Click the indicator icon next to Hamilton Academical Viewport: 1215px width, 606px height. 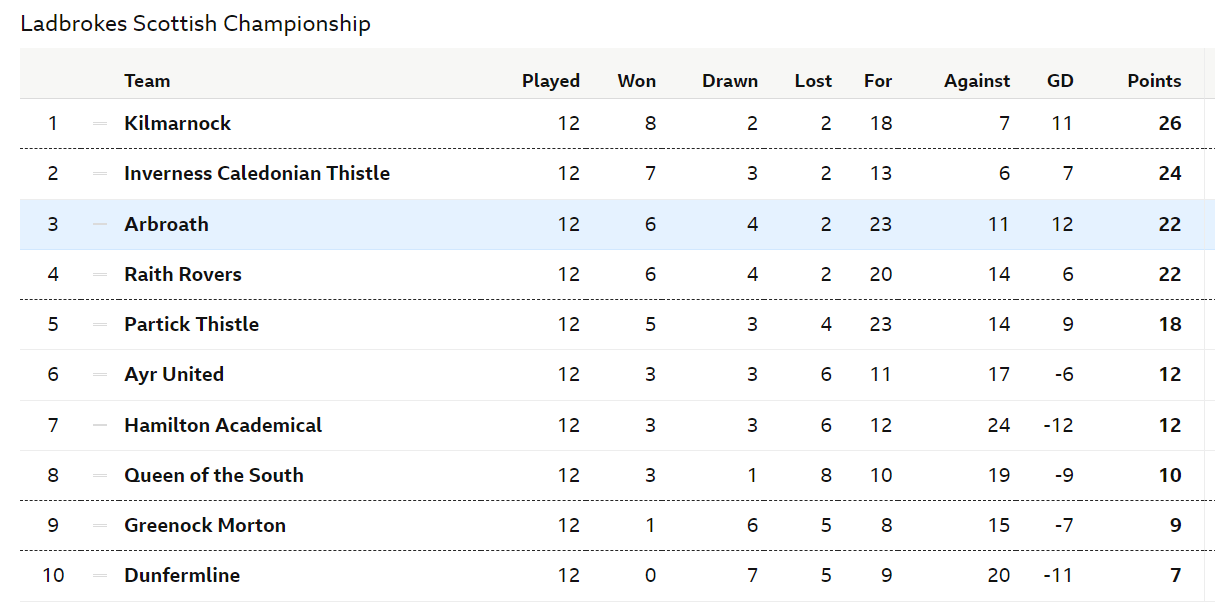[100, 426]
